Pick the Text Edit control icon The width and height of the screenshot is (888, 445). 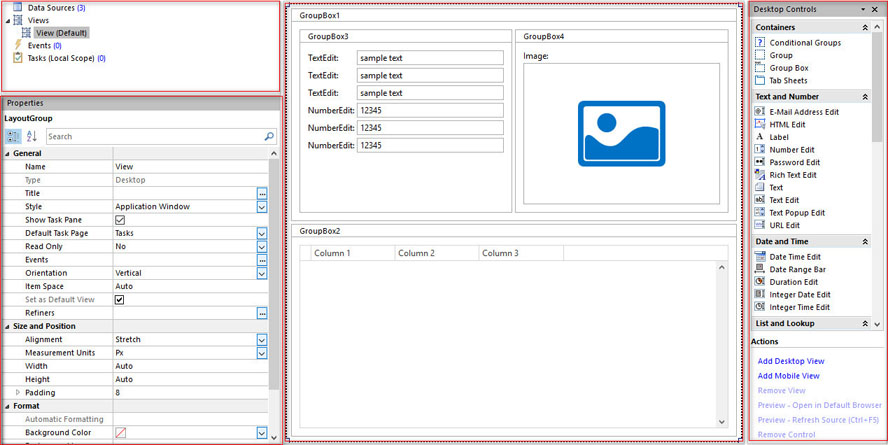pyautogui.click(x=760, y=200)
